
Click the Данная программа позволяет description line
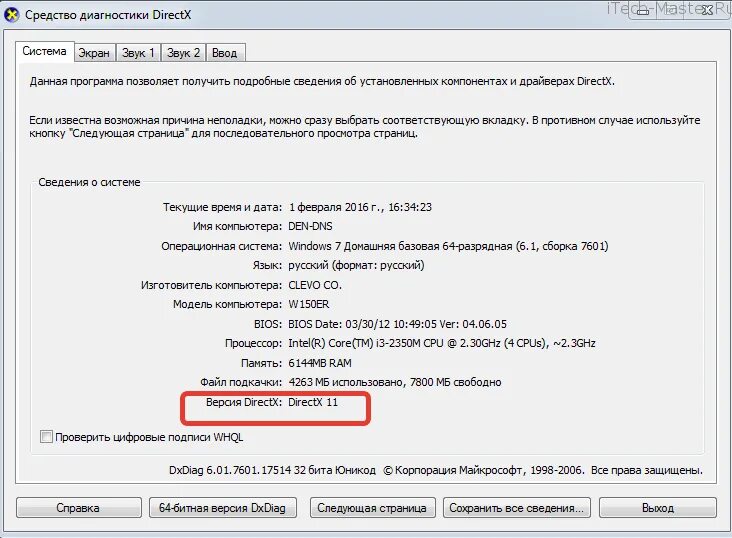tap(322, 81)
